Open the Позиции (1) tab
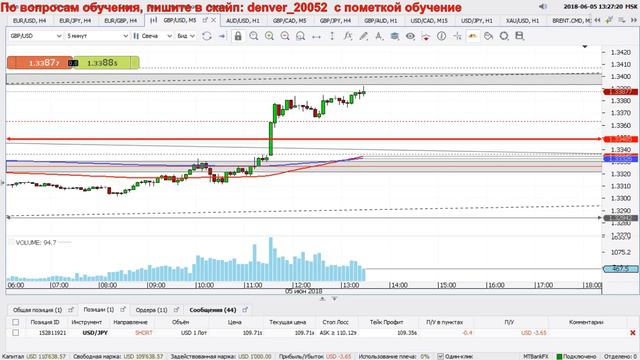The image size is (640, 360). pyautogui.click(x=99, y=310)
